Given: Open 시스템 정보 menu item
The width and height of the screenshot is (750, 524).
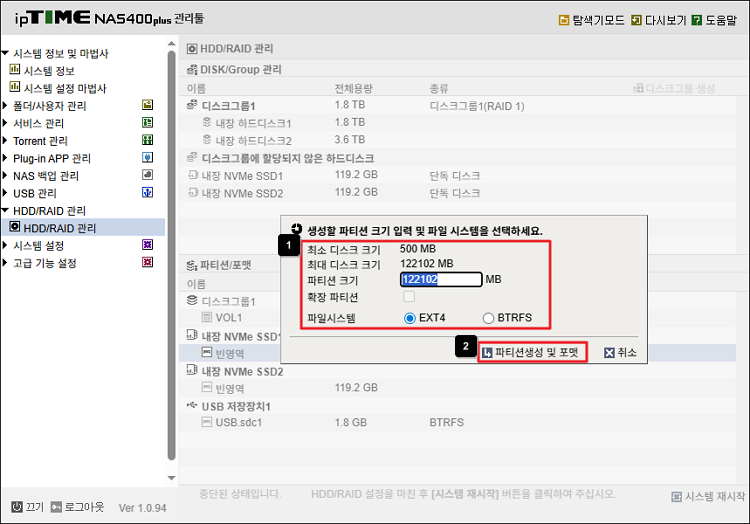Looking at the screenshot, I should tap(48, 70).
